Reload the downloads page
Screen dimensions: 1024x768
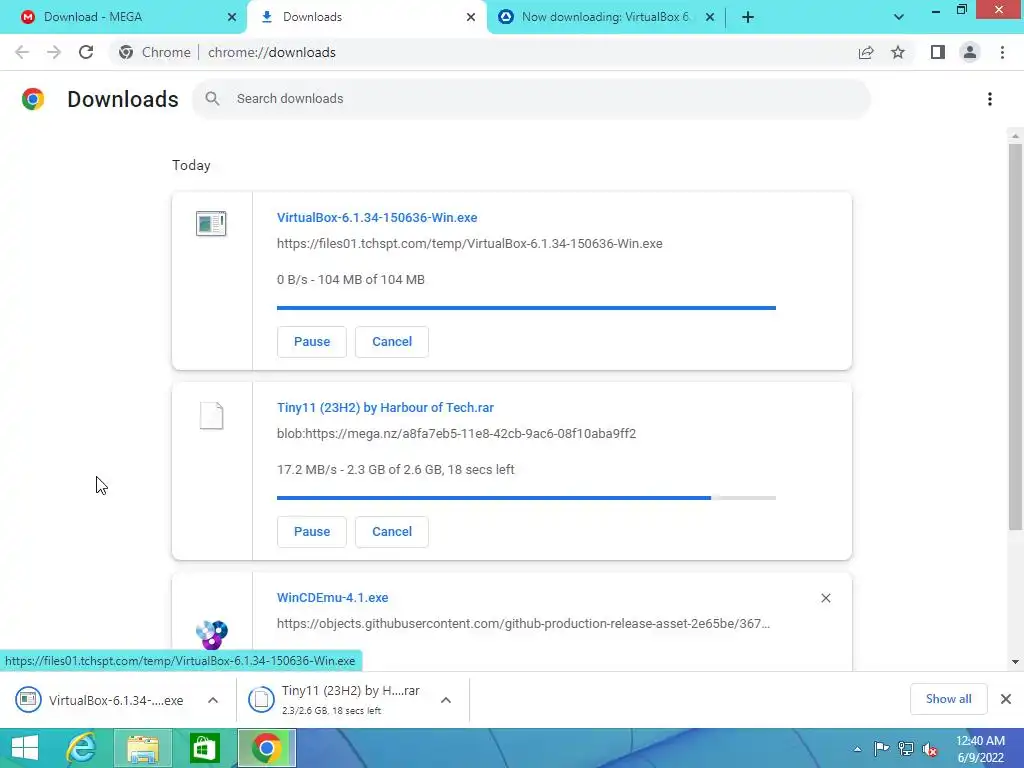pos(86,52)
